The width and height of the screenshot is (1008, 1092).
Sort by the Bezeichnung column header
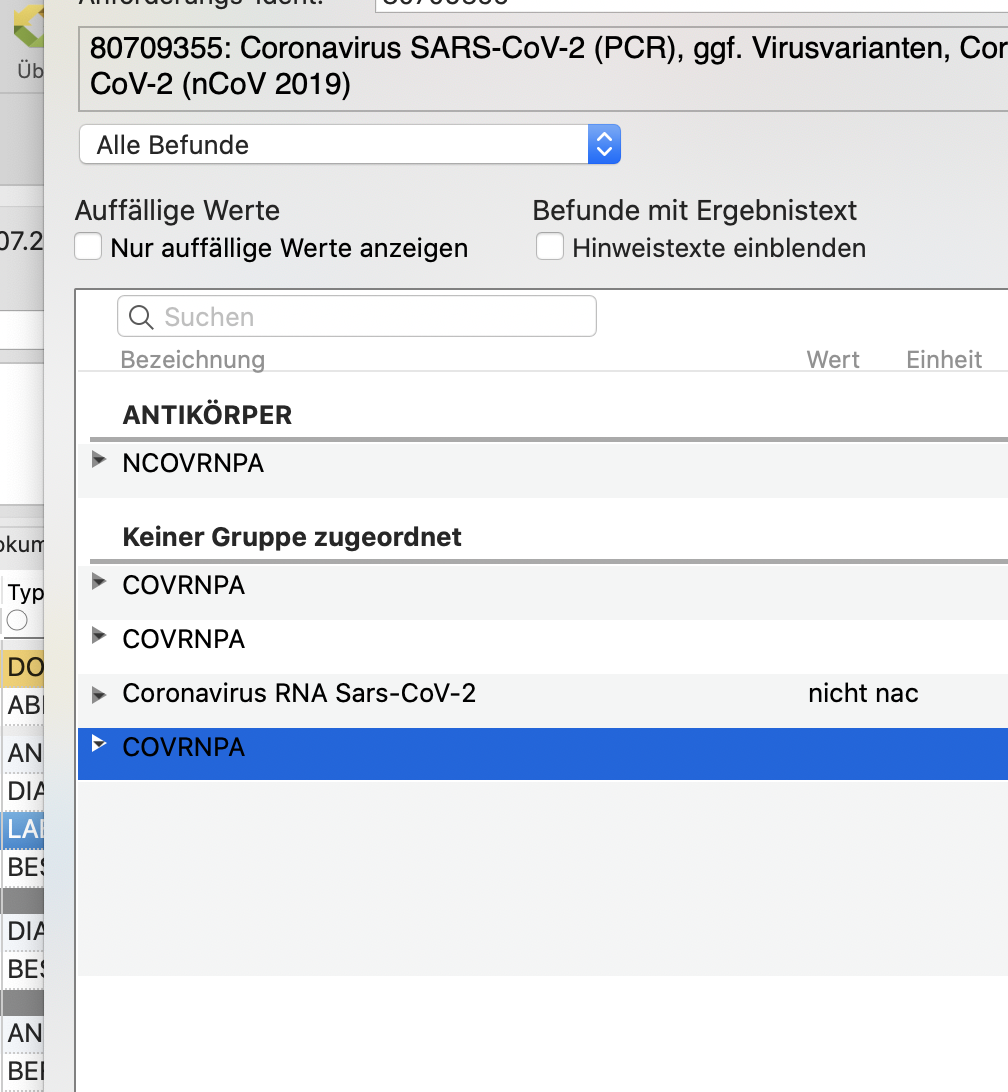(192, 359)
